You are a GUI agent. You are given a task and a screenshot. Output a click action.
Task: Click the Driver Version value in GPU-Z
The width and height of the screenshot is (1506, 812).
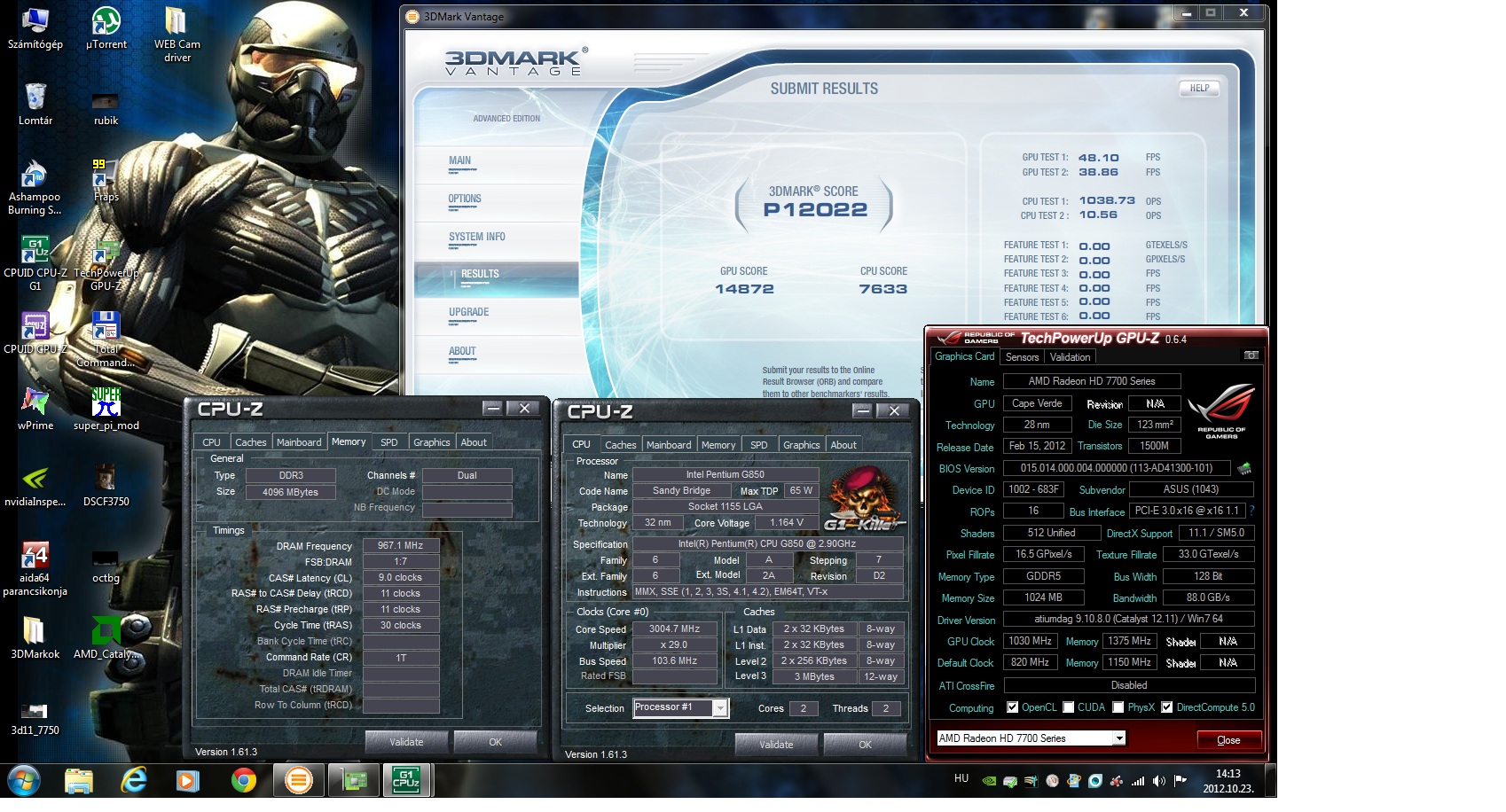click(x=1128, y=620)
